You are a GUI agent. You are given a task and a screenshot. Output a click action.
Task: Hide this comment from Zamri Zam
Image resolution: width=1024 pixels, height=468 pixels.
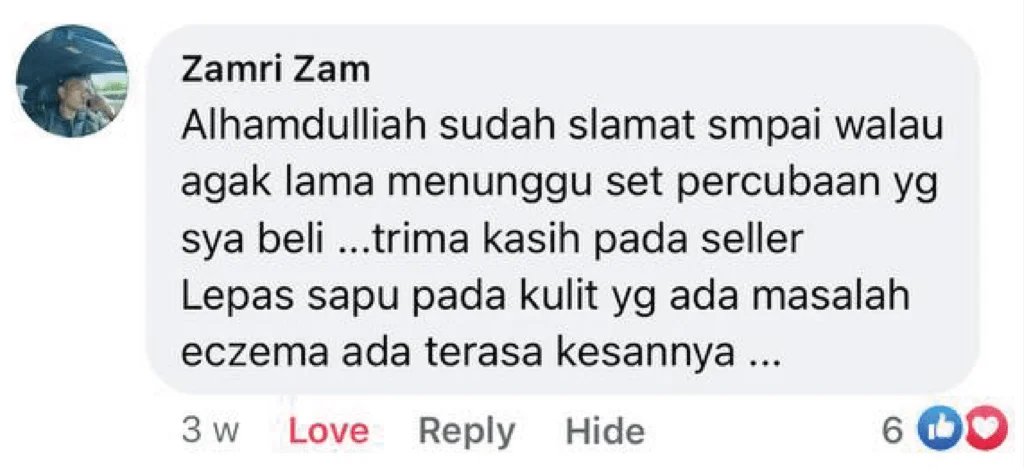(x=605, y=431)
